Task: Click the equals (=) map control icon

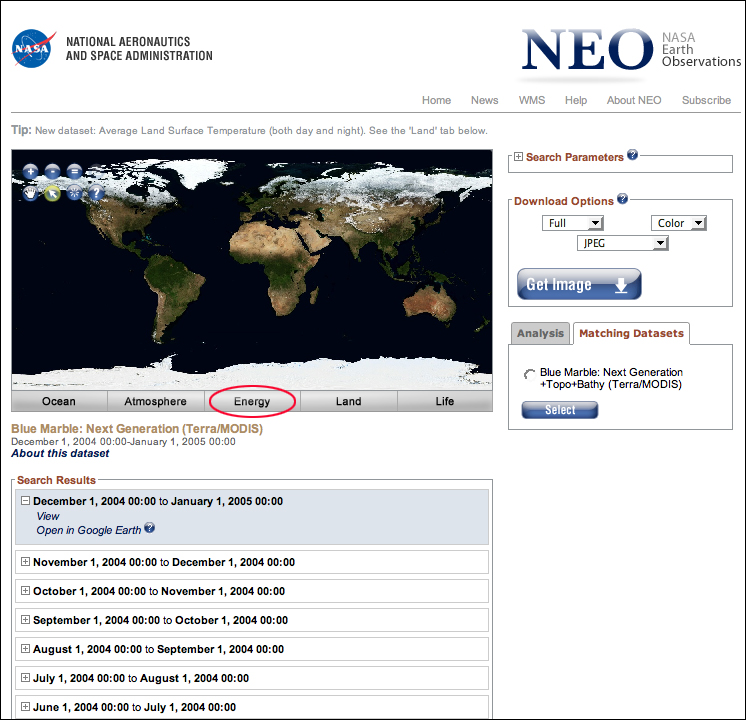Action: [74, 172]
